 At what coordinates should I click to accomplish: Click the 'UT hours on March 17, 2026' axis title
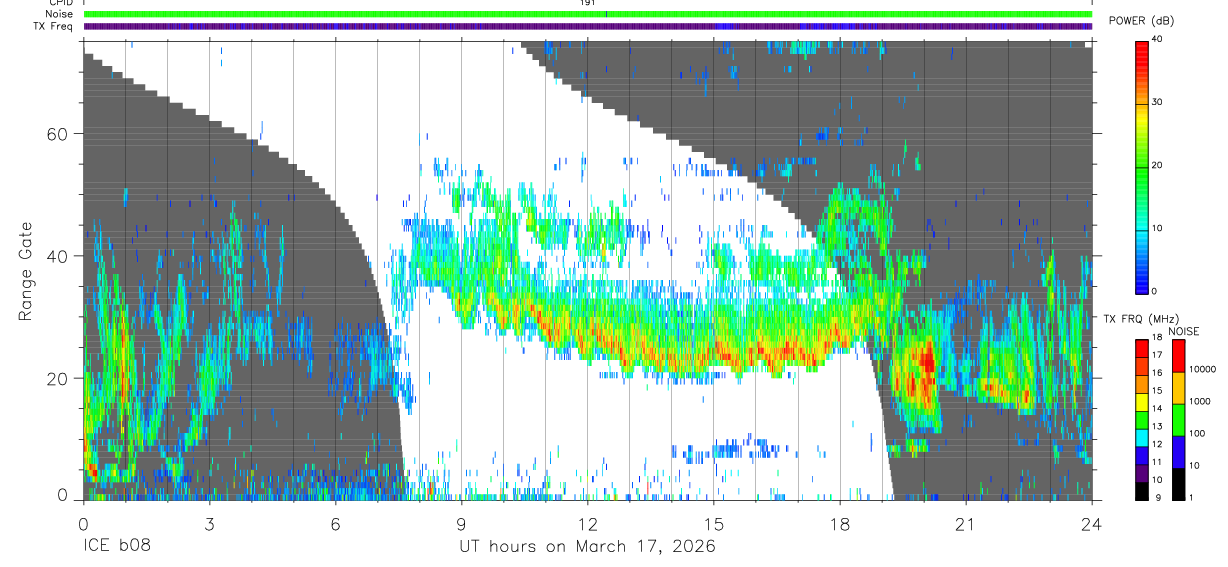(x=587, y=547)
